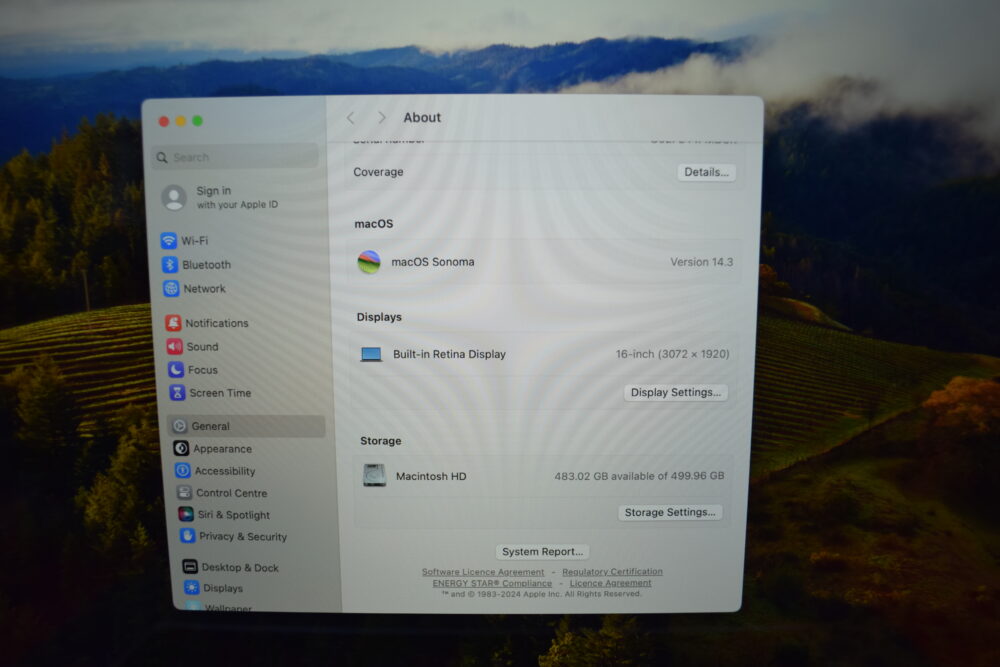Image resolution: width=1000 pixels, height=667 pixels.
Task: Click the 483.02 GB available storage text
Action: [639, 476]
